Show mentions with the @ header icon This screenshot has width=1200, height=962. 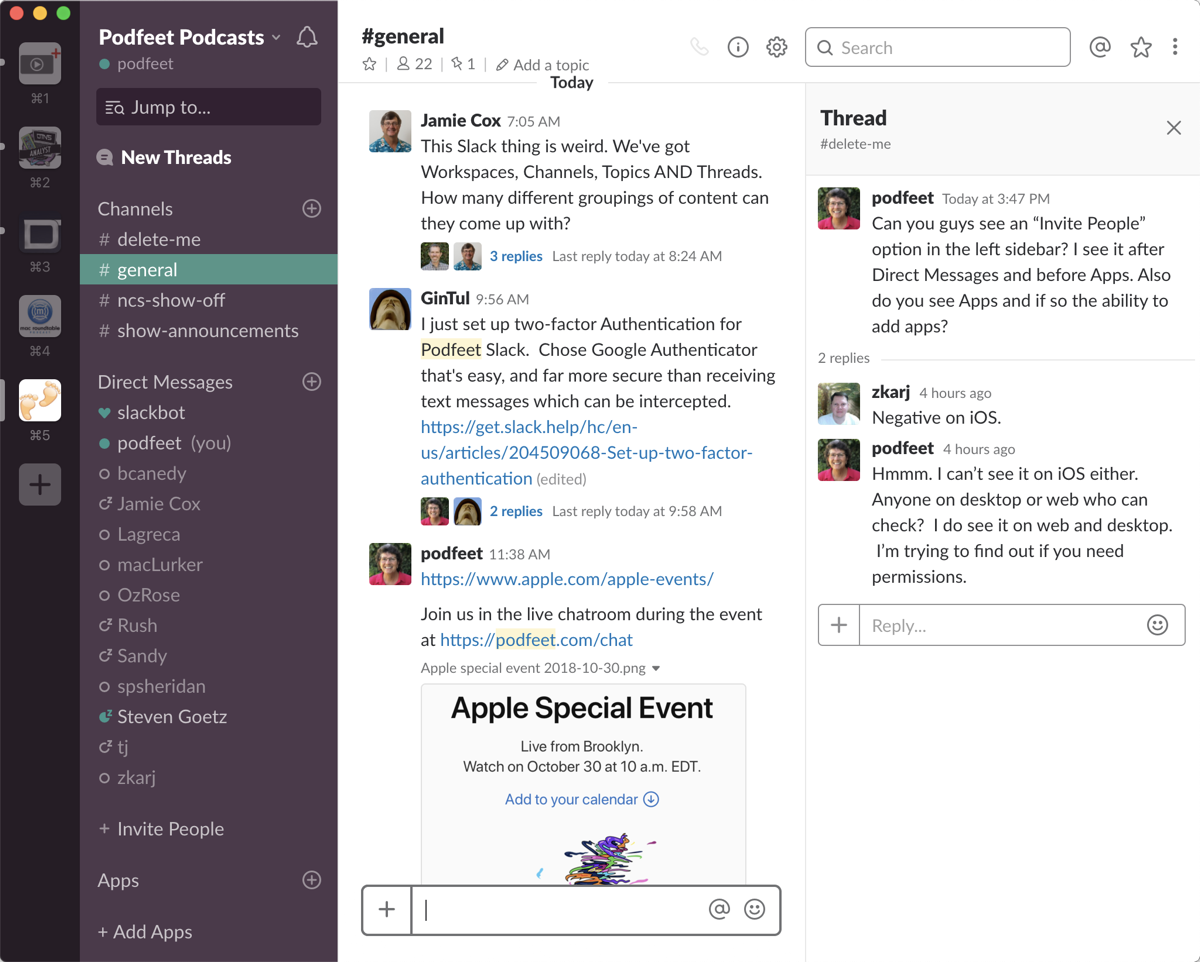pyautogui.click(x=1100, y=47)
